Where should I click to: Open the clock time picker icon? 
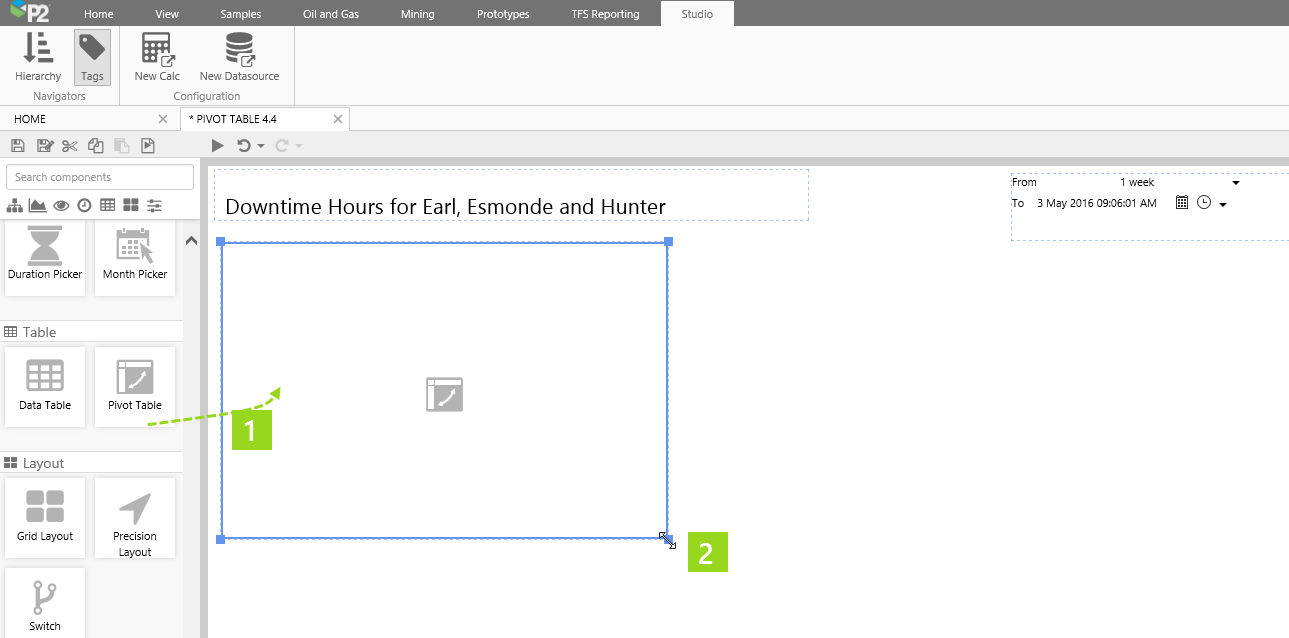(1204, 203)
